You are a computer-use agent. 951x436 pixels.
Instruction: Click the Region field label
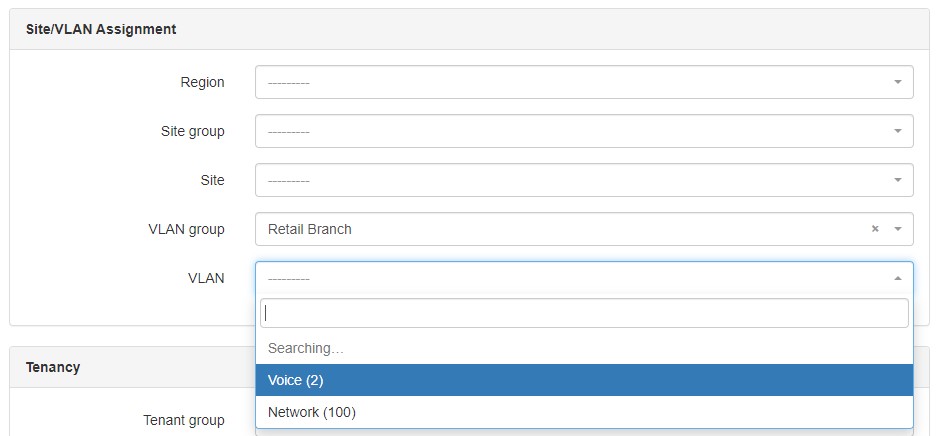tap(203, 82)
